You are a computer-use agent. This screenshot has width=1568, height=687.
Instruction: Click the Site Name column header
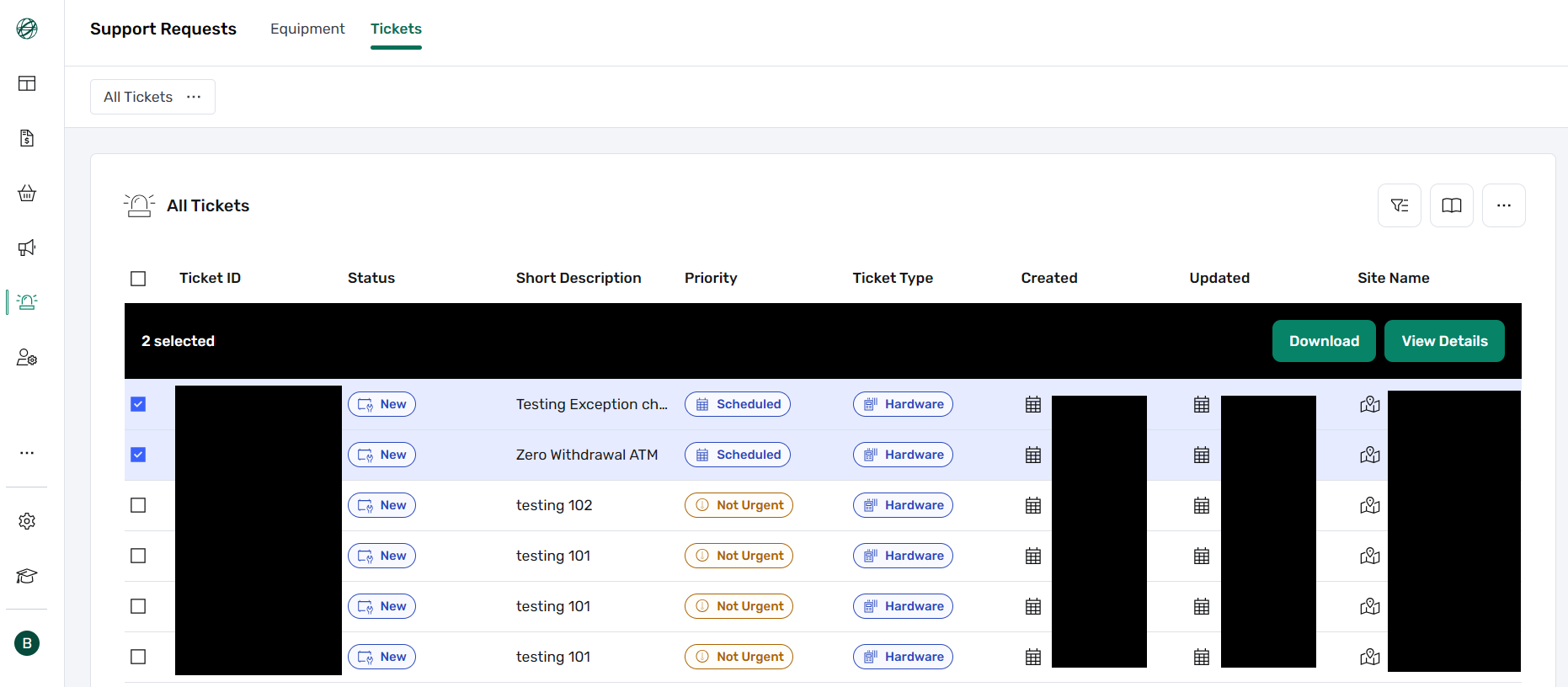pos(1394,278)
